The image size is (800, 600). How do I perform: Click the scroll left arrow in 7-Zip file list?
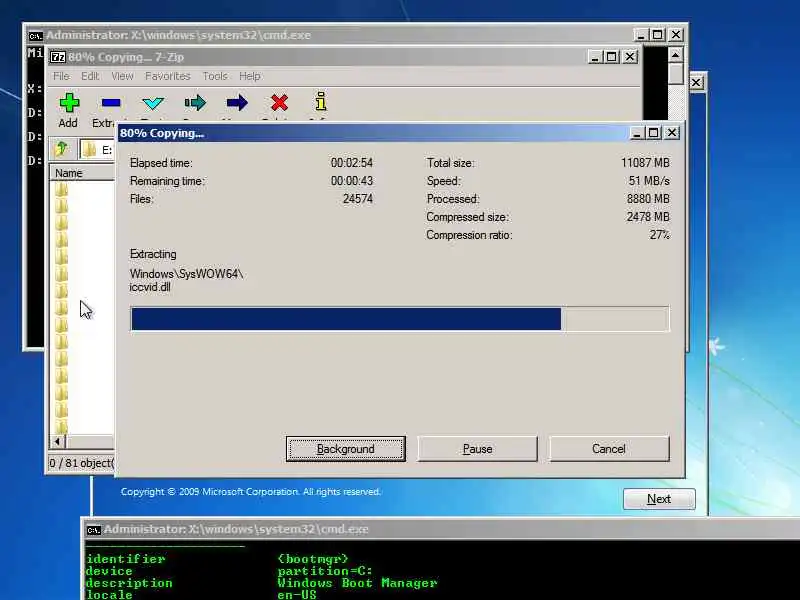(x=58, y=441)
